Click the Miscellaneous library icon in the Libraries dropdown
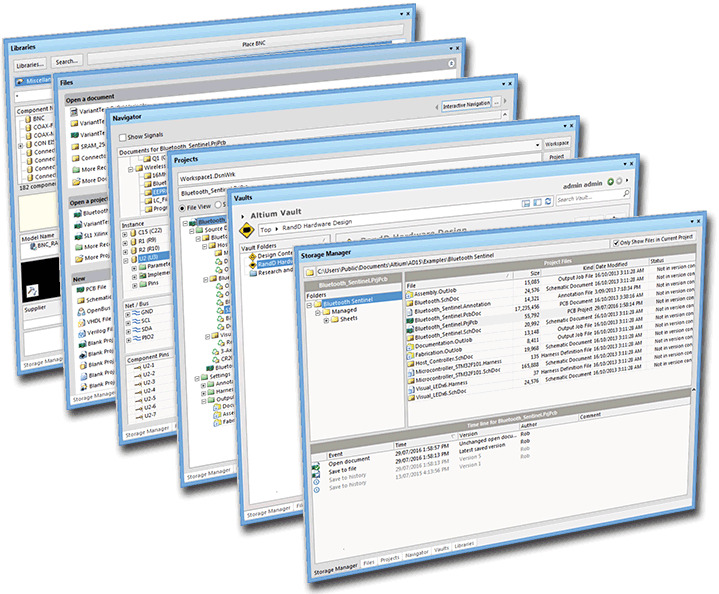The height and width of the screenshot is (594, 719). coord(20,82)
